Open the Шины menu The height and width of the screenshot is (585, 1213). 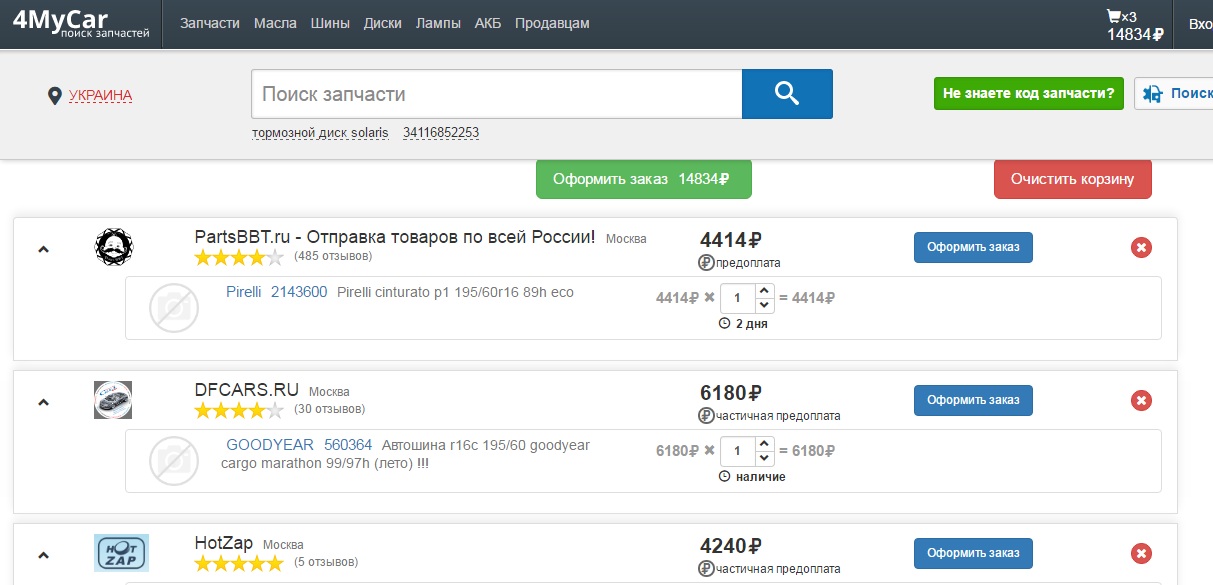pyautogui.click(x=330, y=23)
